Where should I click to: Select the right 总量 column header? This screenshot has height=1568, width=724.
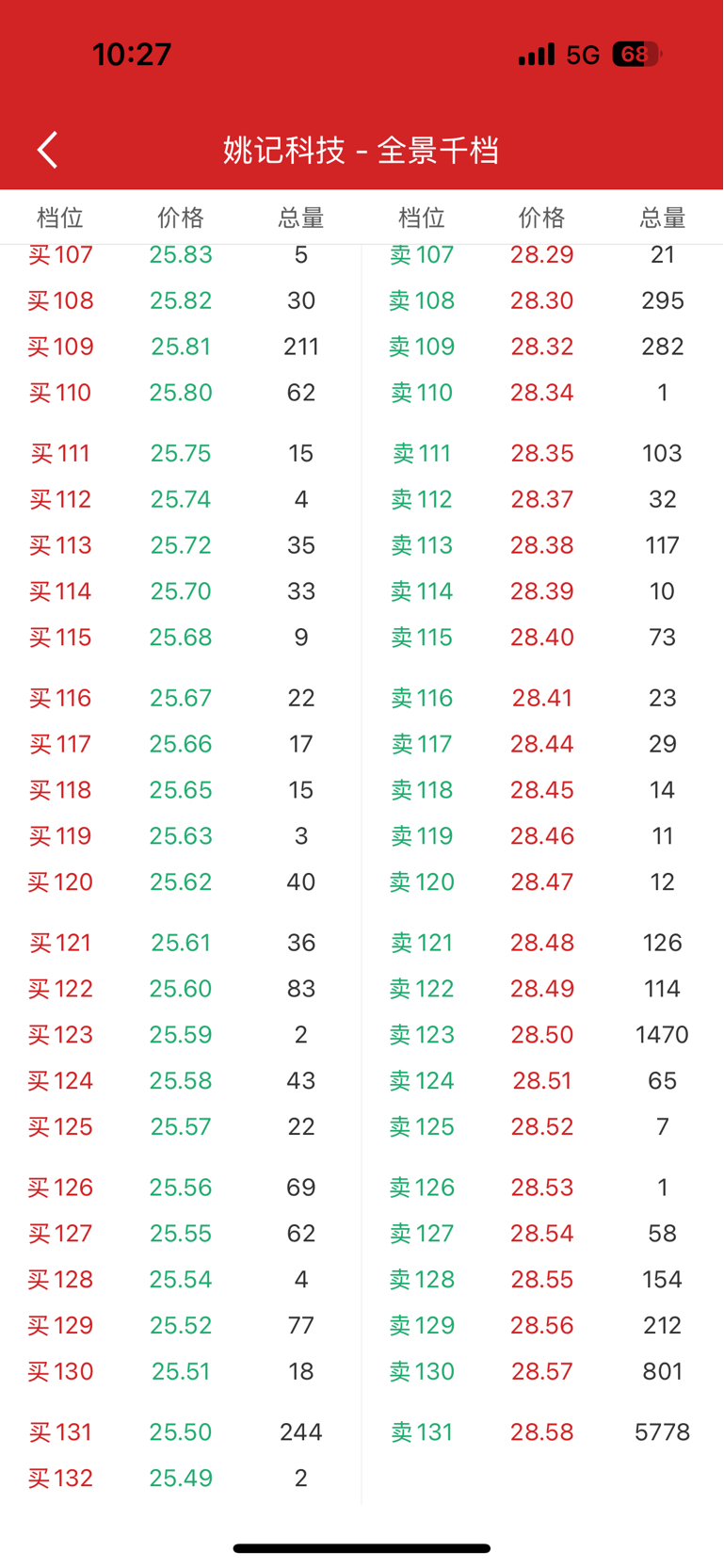663,218
